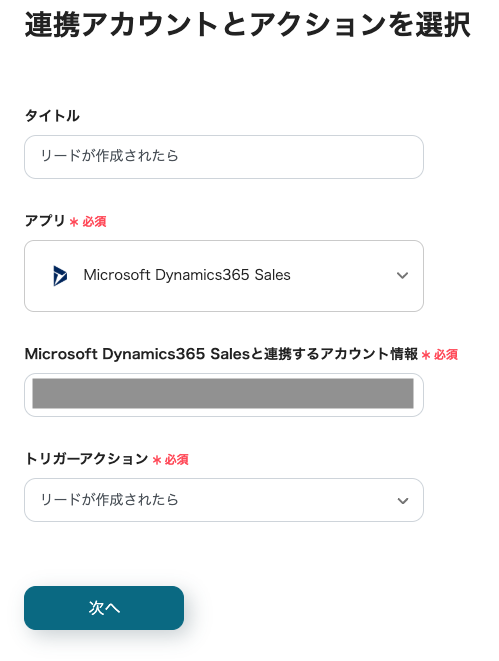Click the タイトル field label

click(x=52, y=116)
